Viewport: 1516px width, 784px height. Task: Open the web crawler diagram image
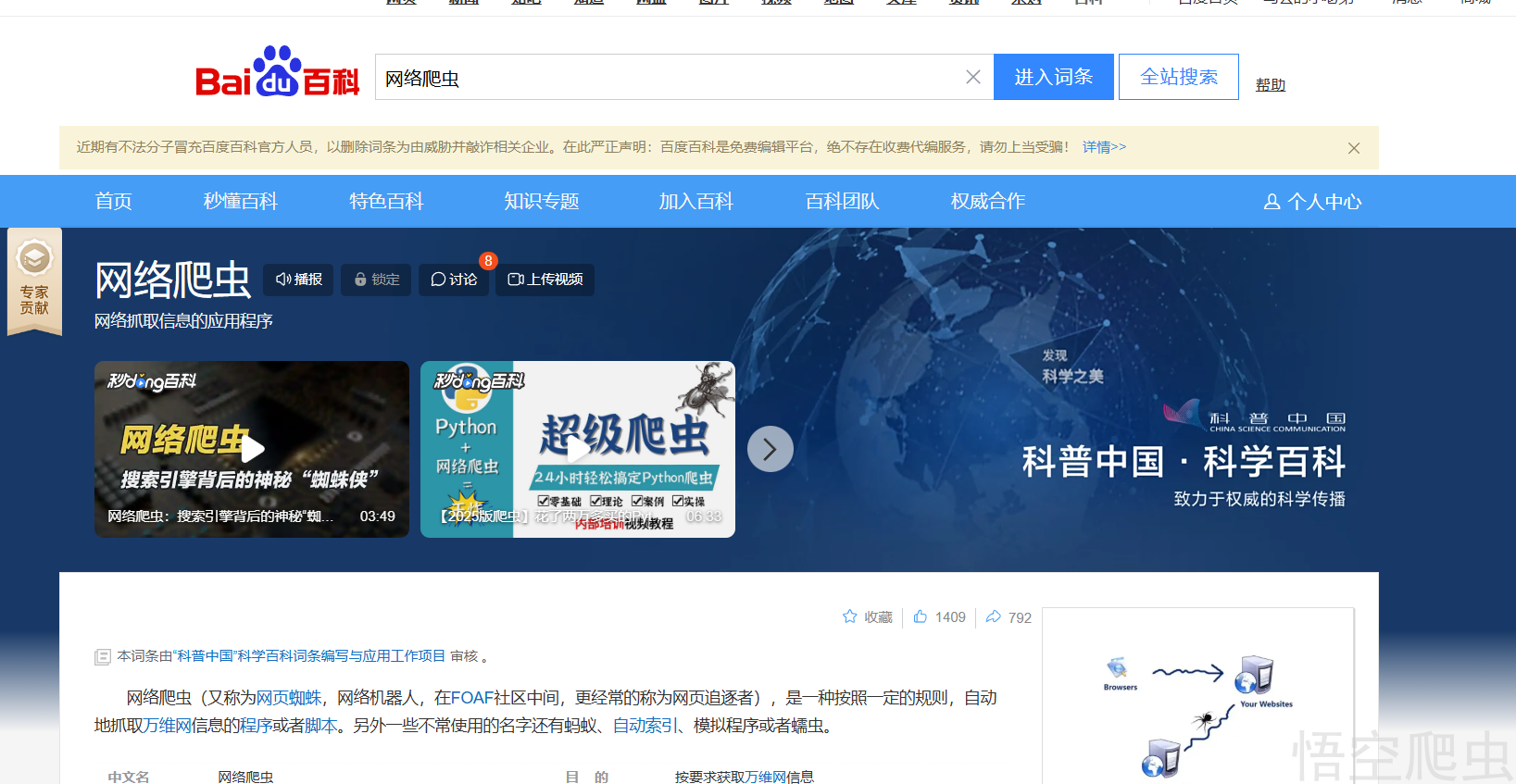coord(1197,698)
